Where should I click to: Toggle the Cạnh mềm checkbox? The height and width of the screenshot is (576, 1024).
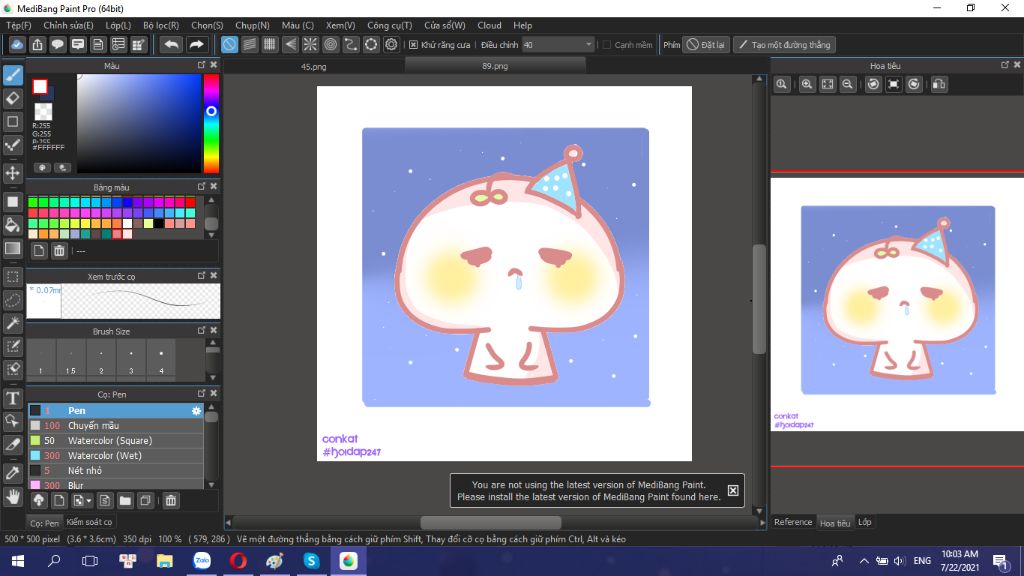[607, 45]
